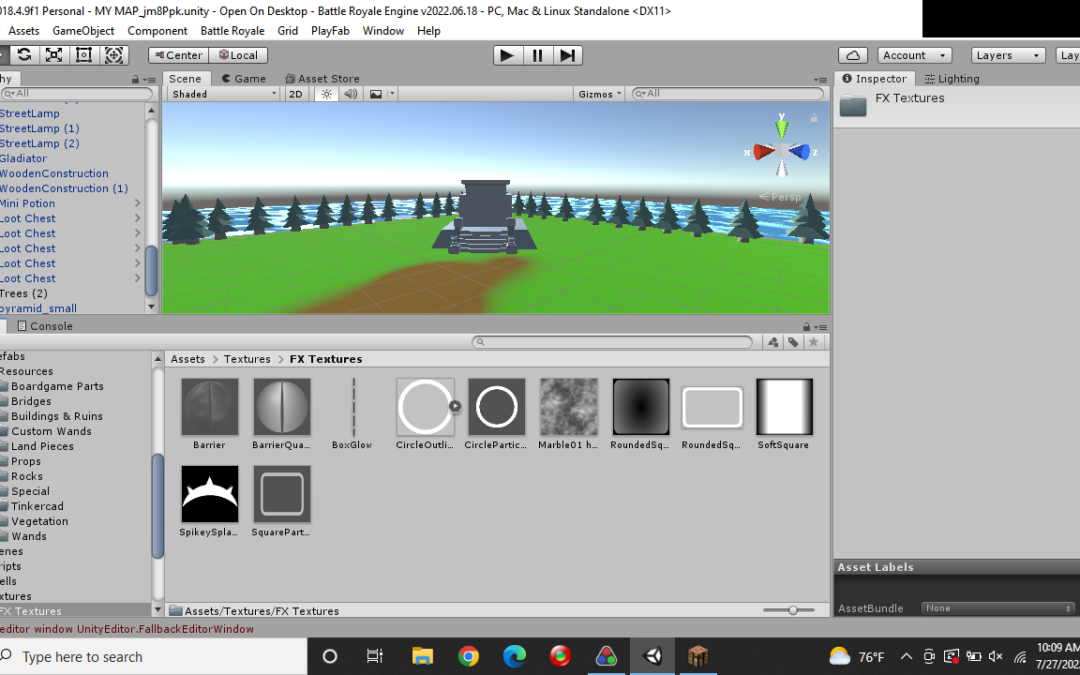Click the Project search field

pos(612,342)
